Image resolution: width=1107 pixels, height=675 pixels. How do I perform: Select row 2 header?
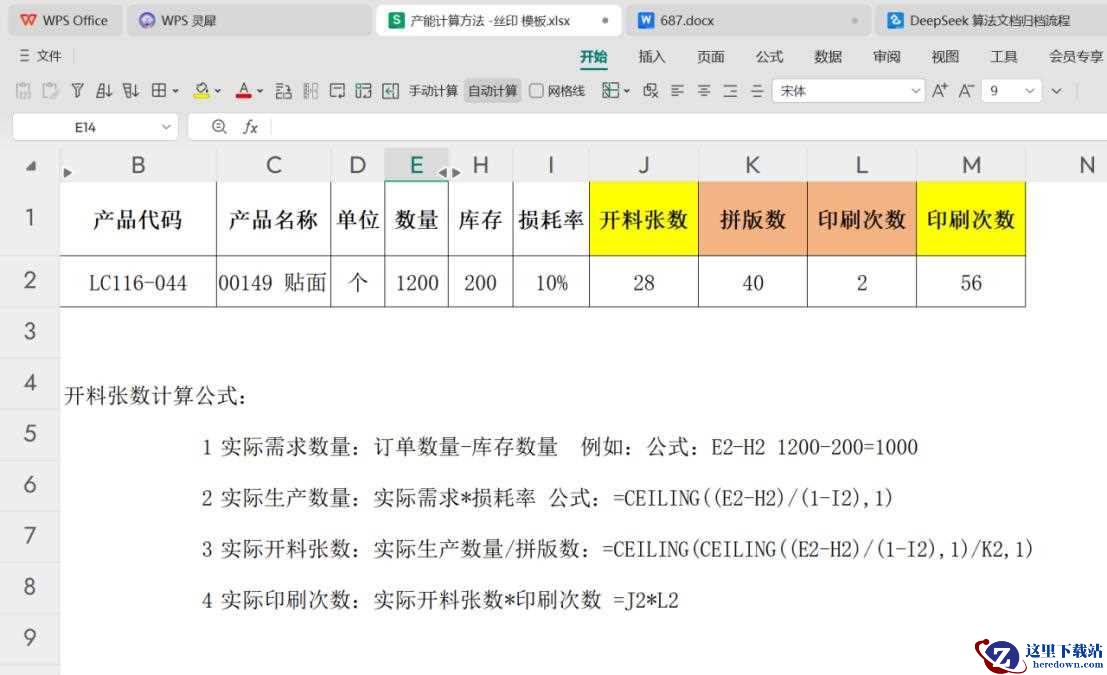[x=30, y=280]
